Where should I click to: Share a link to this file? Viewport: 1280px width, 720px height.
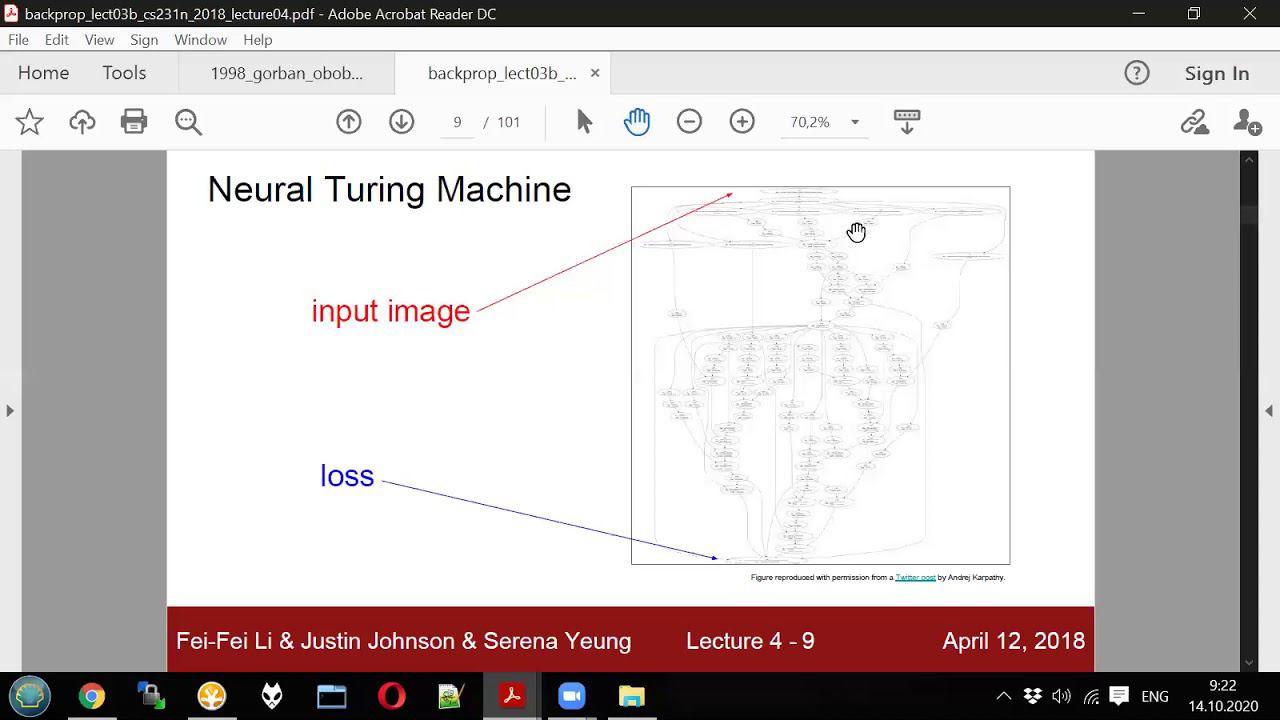pyautogui.click(x=1194, y=122)
